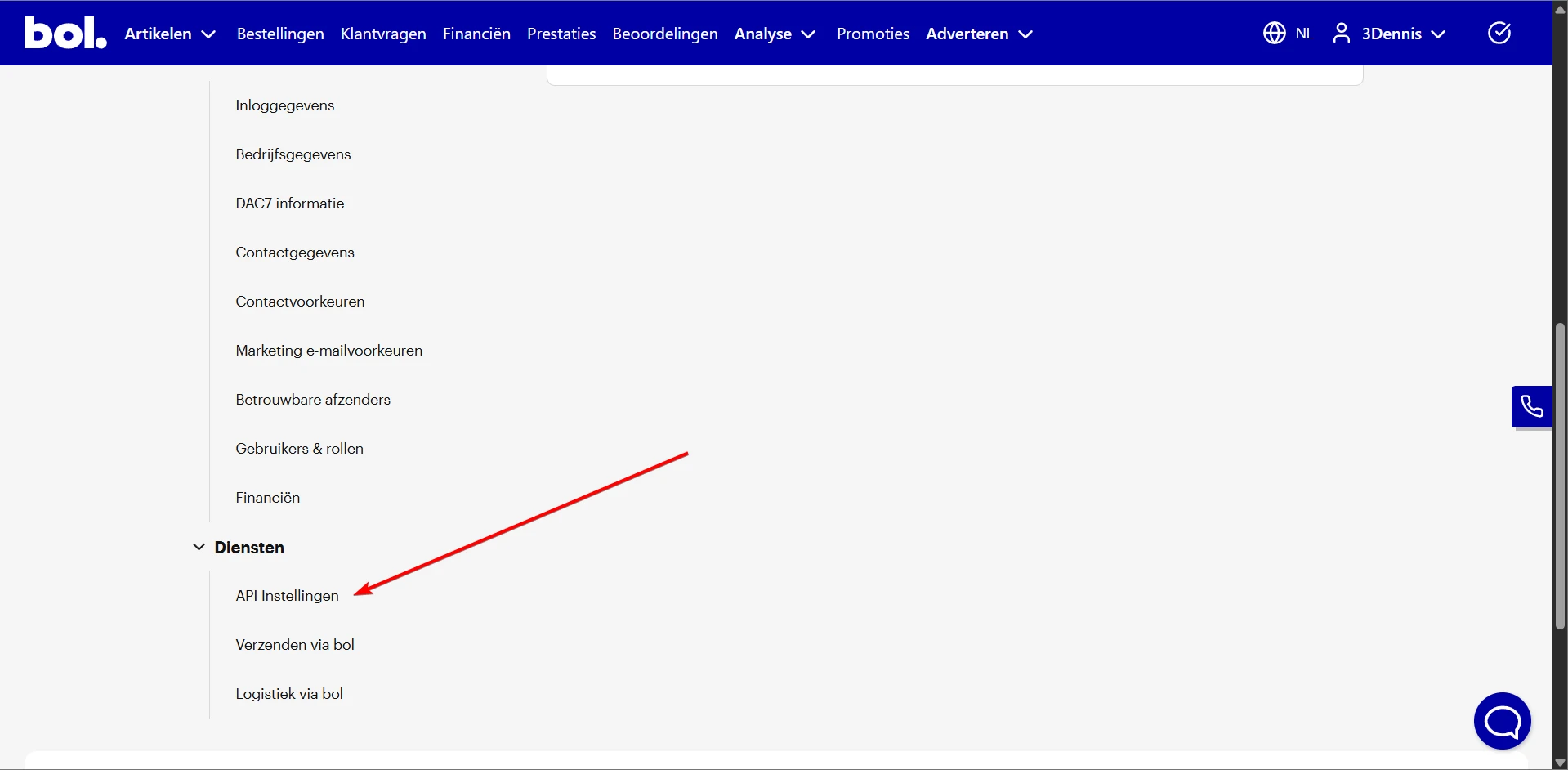Screen dimensions: 1568x770
Task: Open Verzenden via bol settings
Action: point(294,644)
